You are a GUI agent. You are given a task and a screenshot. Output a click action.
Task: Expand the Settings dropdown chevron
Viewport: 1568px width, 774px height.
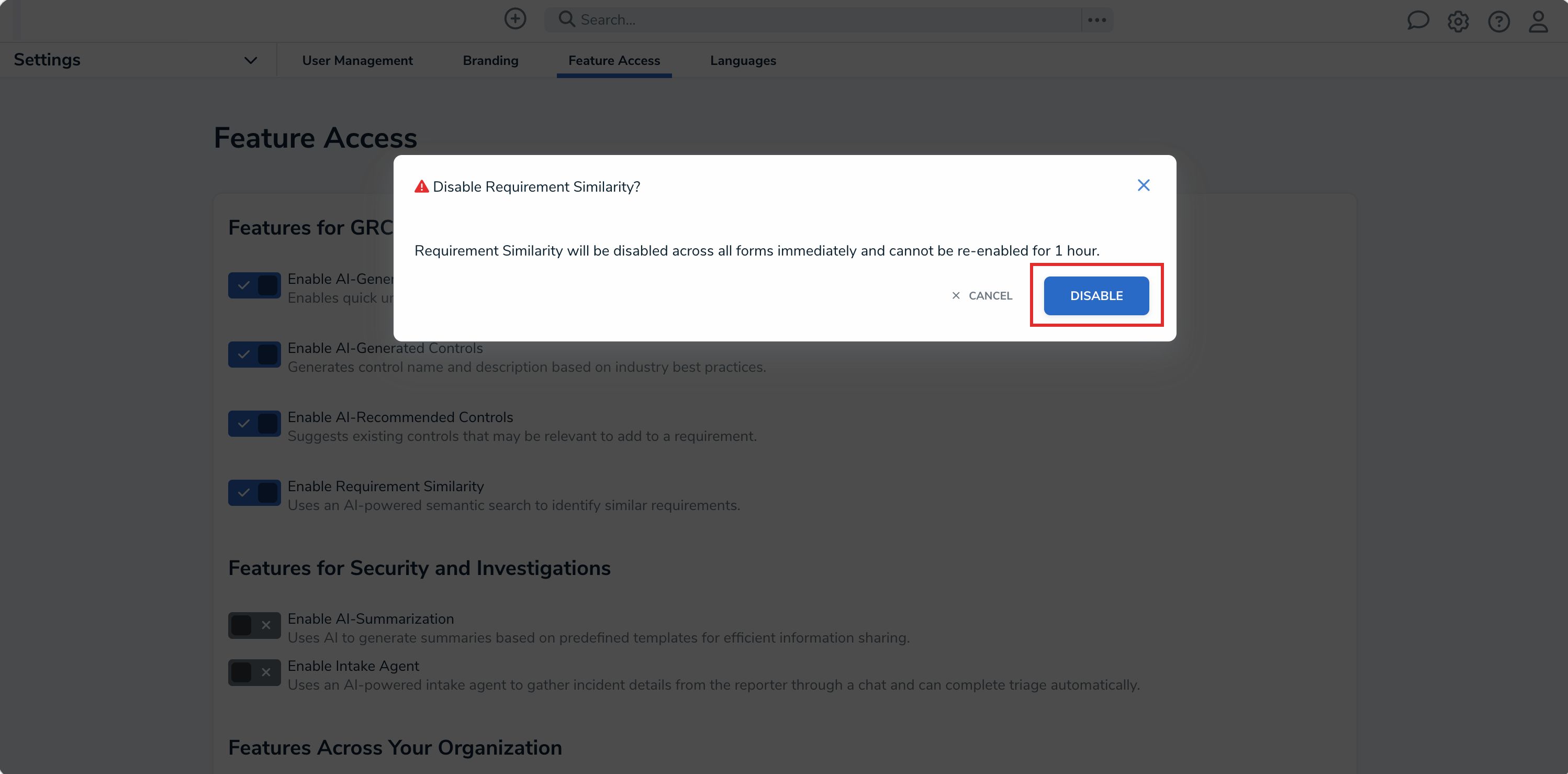(x=250, y=60)
